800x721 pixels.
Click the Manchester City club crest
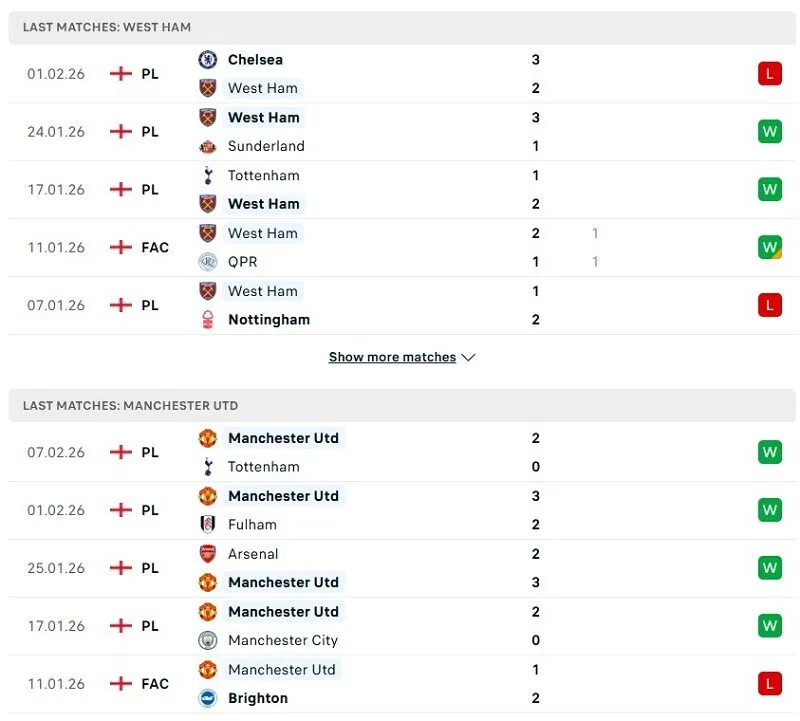coord(207,640)
